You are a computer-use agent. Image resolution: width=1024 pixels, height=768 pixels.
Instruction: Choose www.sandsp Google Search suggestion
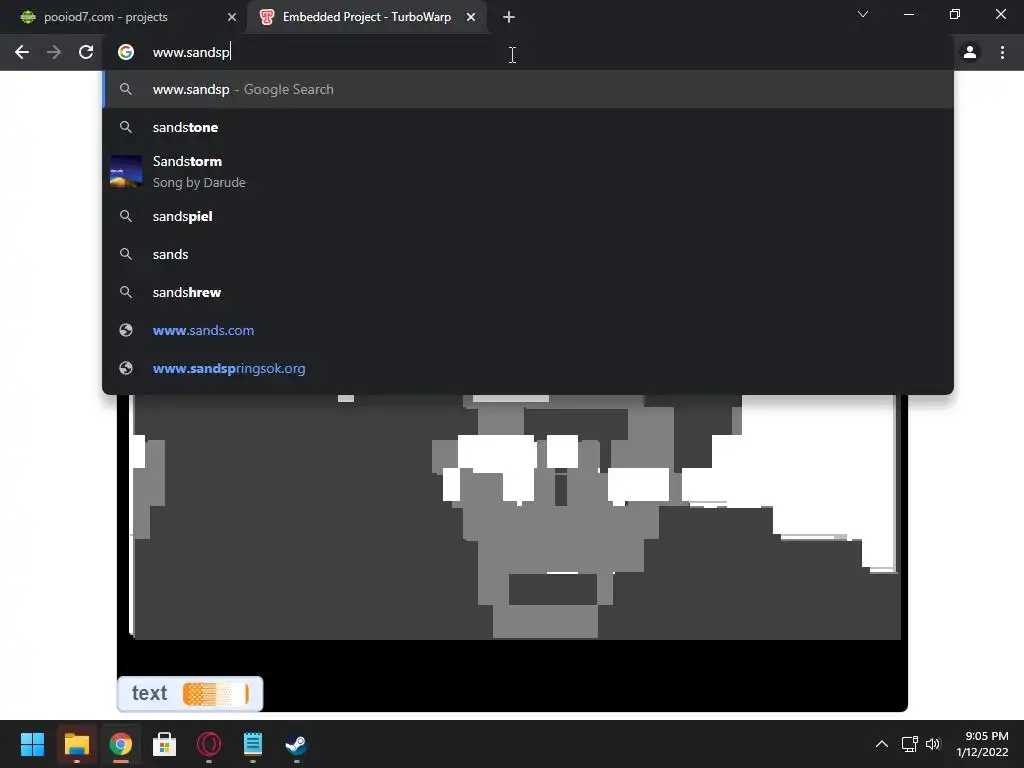(528, 89)
